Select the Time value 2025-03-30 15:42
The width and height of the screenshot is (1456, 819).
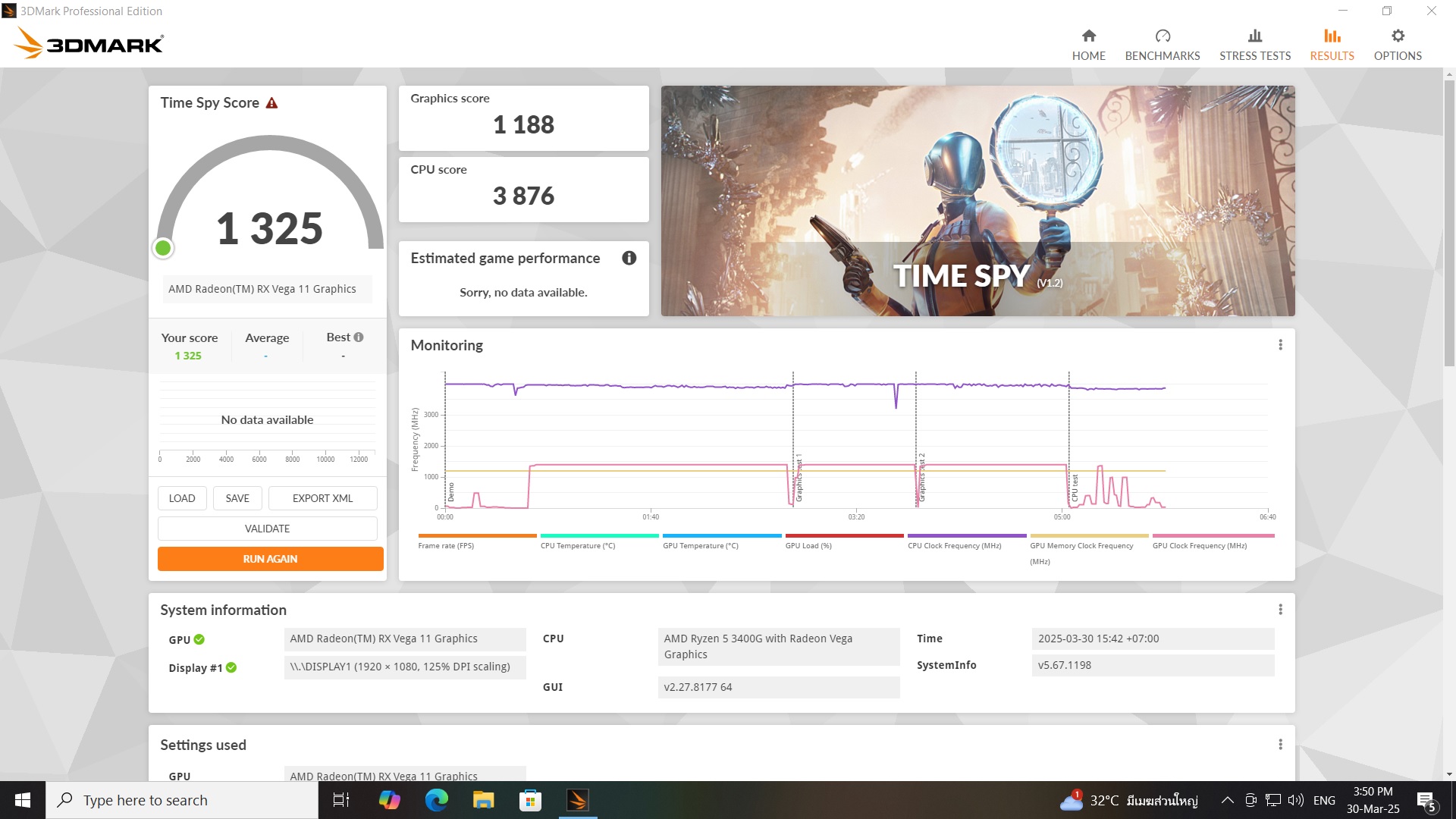click(x=1153, y=639)
